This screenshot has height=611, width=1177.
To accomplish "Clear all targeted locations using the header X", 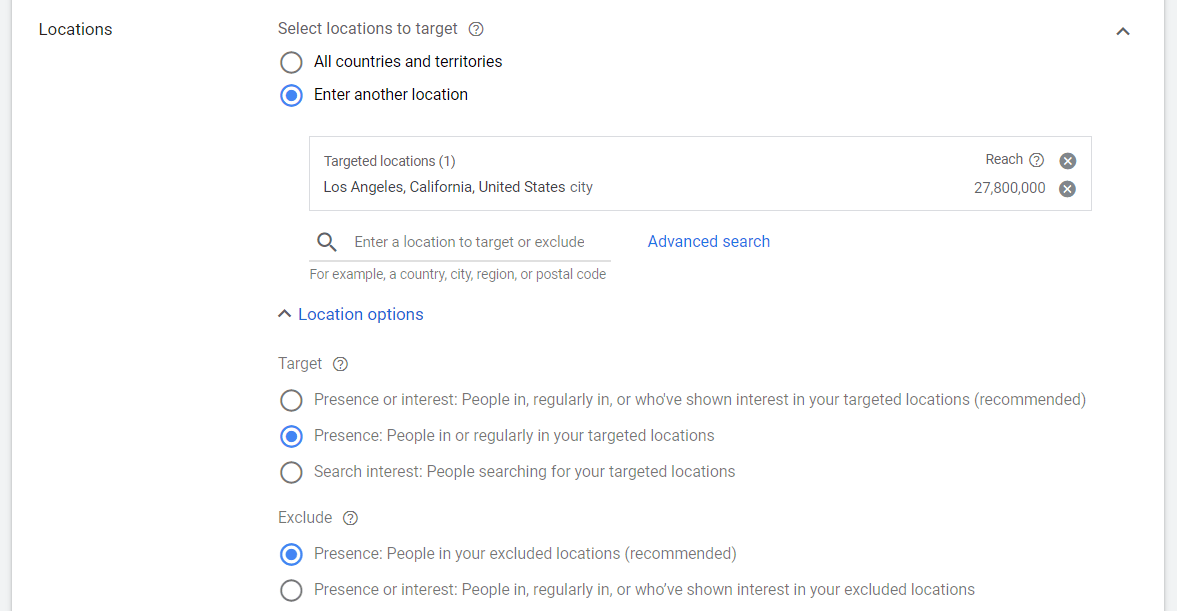I will pos(1066,159).
